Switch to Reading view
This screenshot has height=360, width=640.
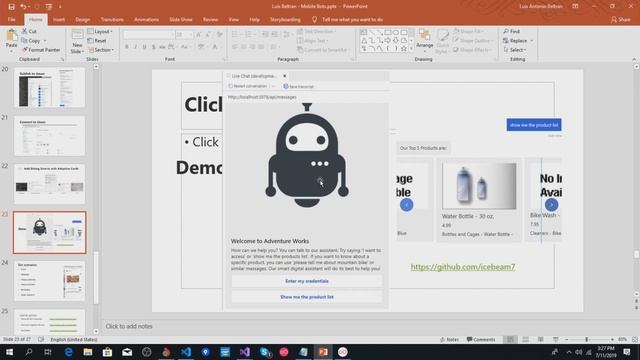point(540,340)
